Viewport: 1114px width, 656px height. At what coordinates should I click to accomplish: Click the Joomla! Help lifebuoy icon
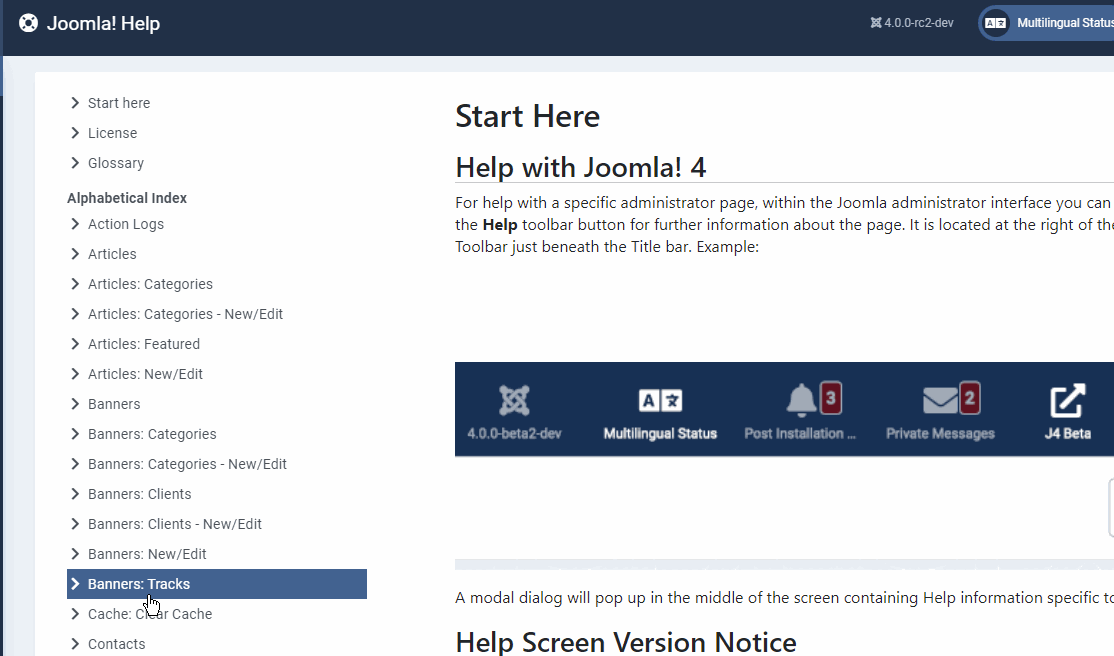[x=28, y=23]
